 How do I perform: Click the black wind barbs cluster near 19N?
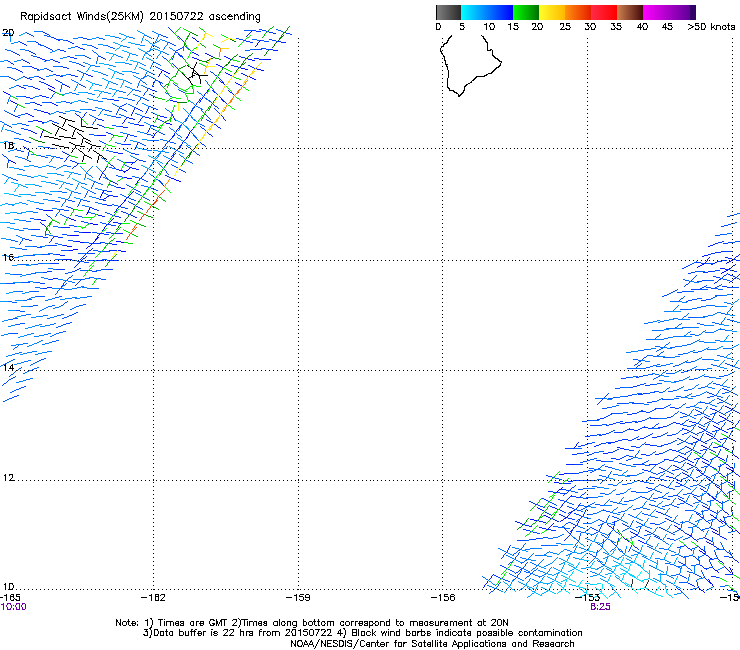[195, 73]
